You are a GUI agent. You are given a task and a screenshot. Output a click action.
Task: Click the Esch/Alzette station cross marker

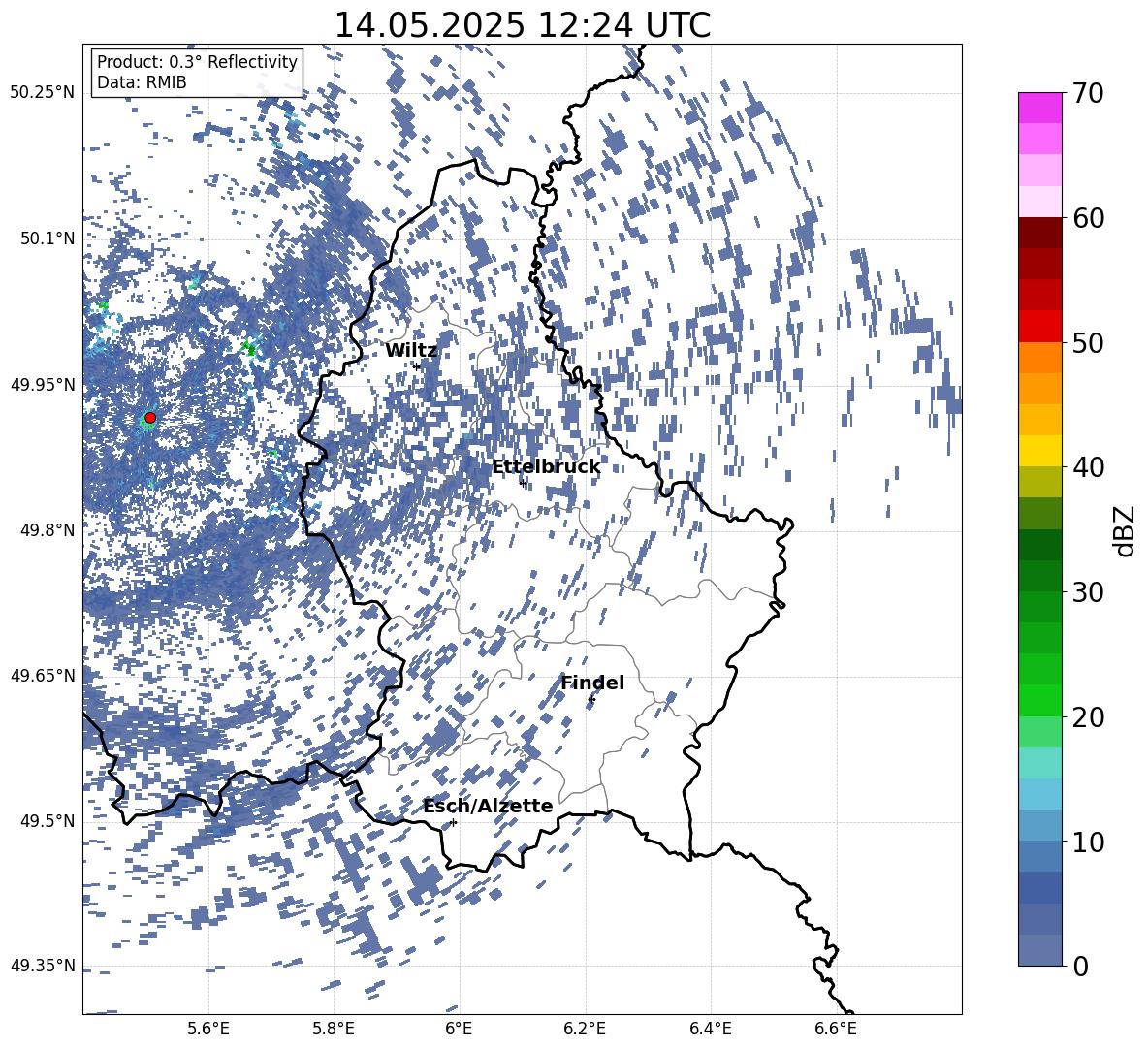453,822
